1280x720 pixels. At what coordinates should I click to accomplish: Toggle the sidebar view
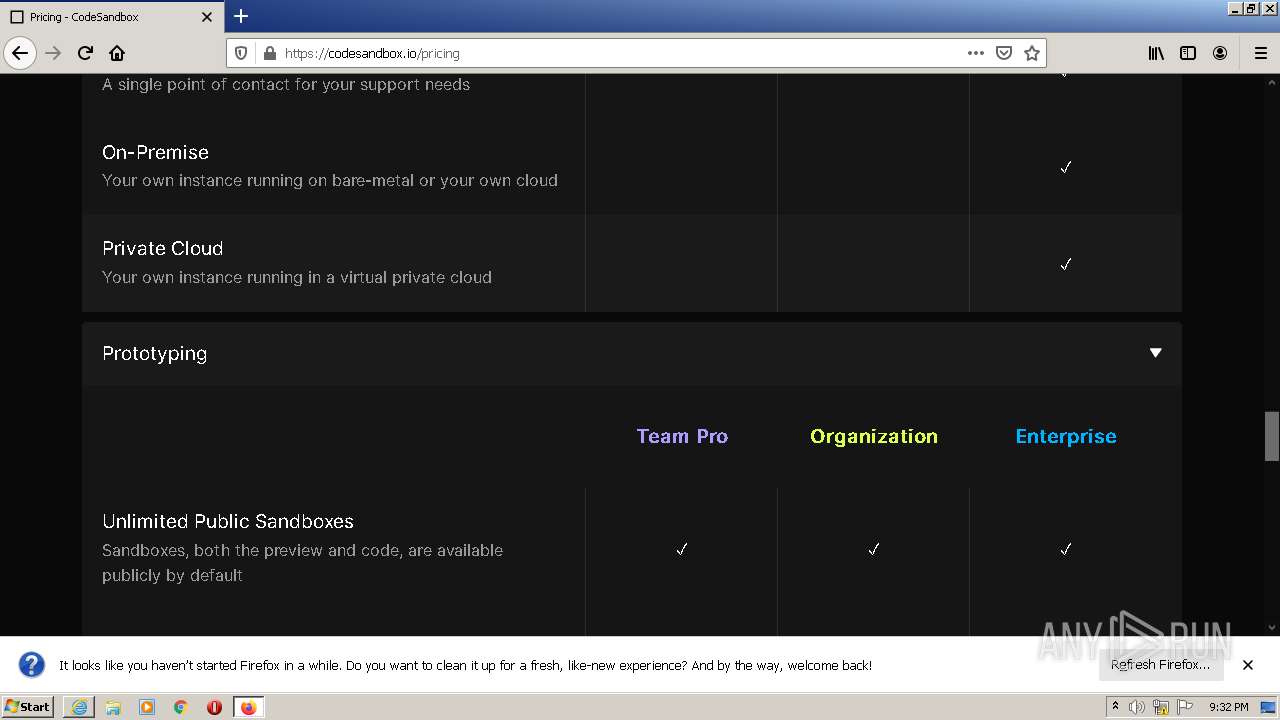[x=1188, y=53]
